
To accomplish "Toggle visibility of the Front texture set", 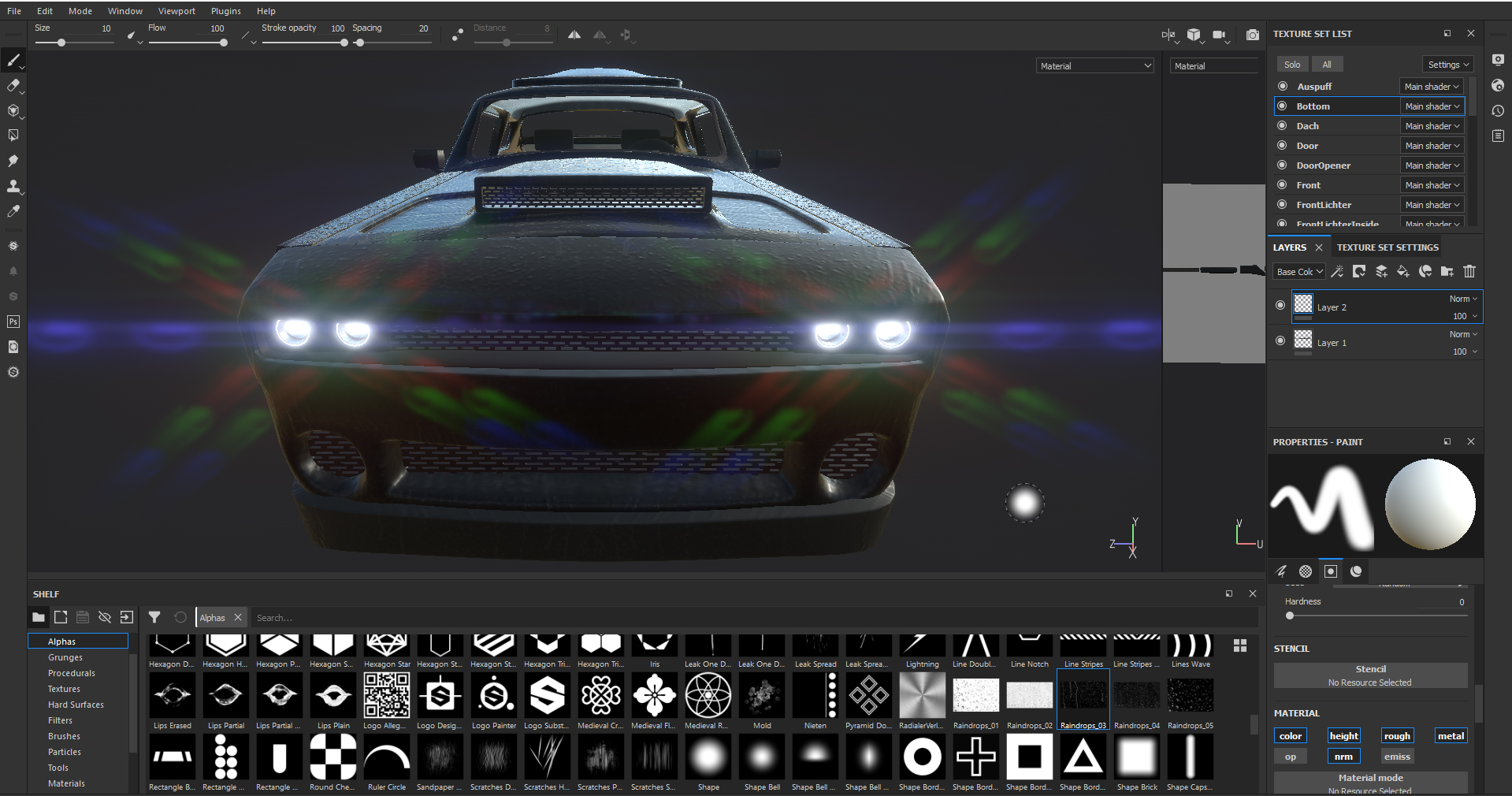I will pos(1283,185).
